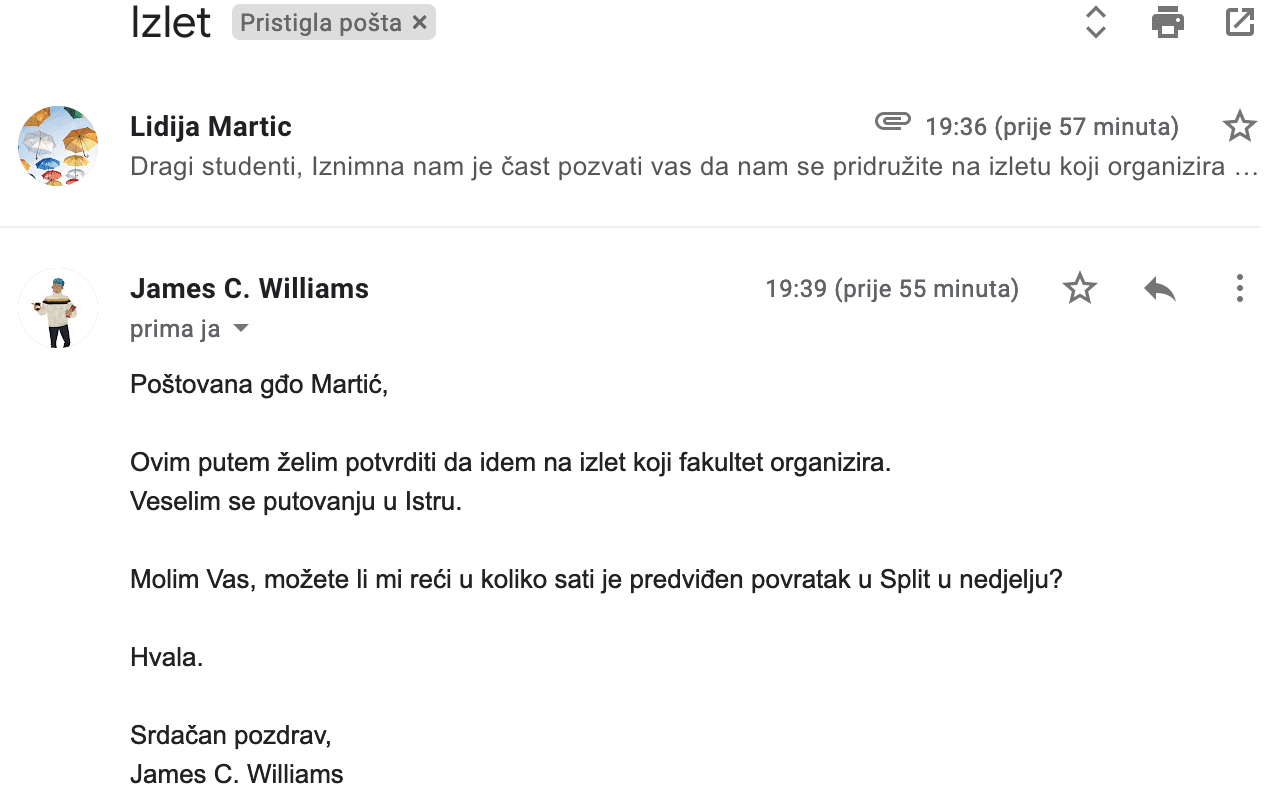The width and height of the screenshot is (1276, 794).
Task: Click the sender name James C. Williams
Action: (249, 289)
